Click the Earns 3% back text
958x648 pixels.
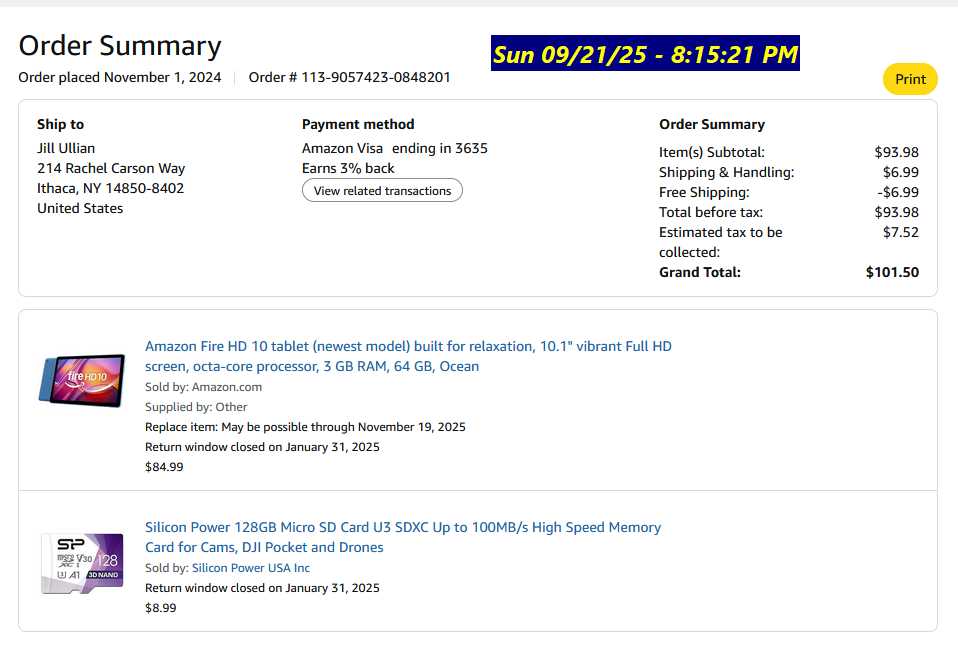click(x=348, y=168)
